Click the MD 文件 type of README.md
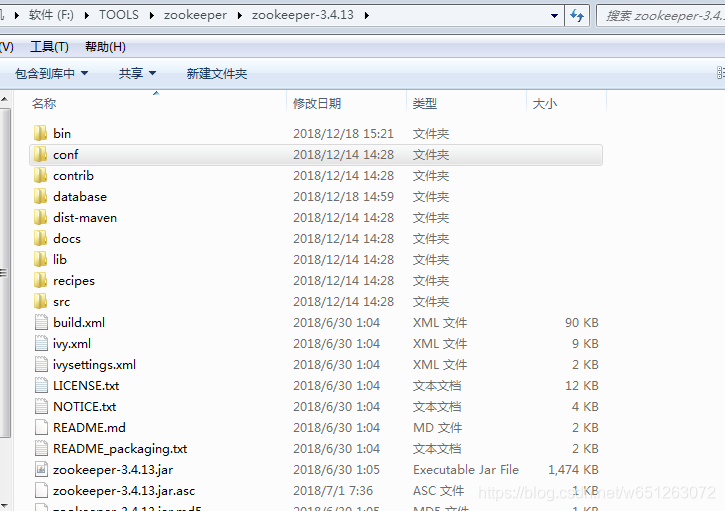Screen dimensions: 725x511 pyautogui.click(x=437, y=427)
